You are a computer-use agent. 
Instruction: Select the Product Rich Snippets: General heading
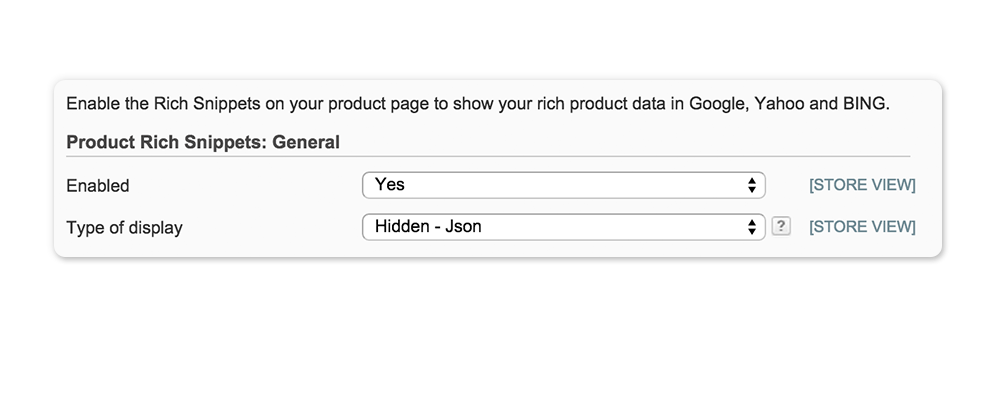(203, 142)
